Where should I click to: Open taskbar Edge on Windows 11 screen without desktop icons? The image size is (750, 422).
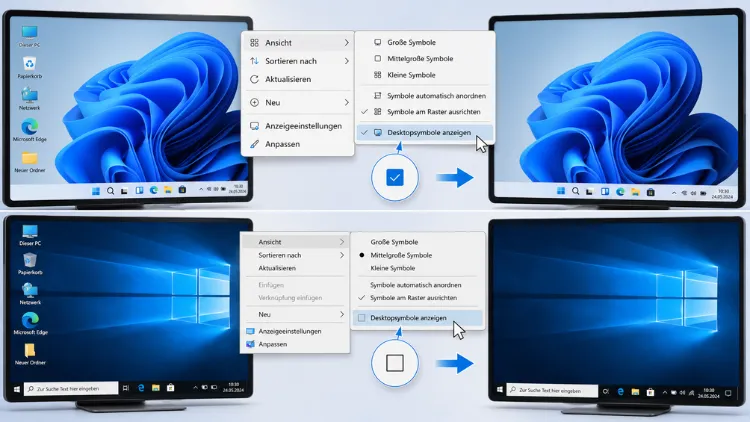click(620, 192)
